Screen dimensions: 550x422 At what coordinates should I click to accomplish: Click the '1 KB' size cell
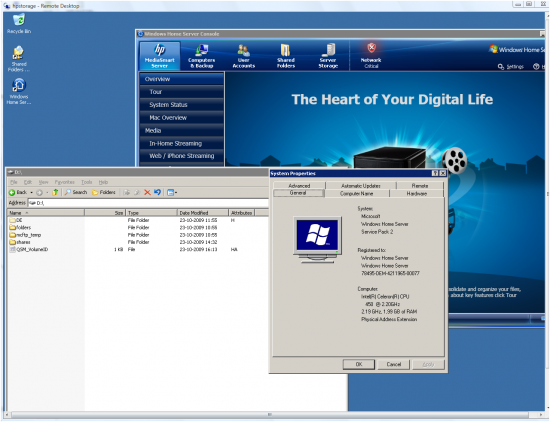119,249
